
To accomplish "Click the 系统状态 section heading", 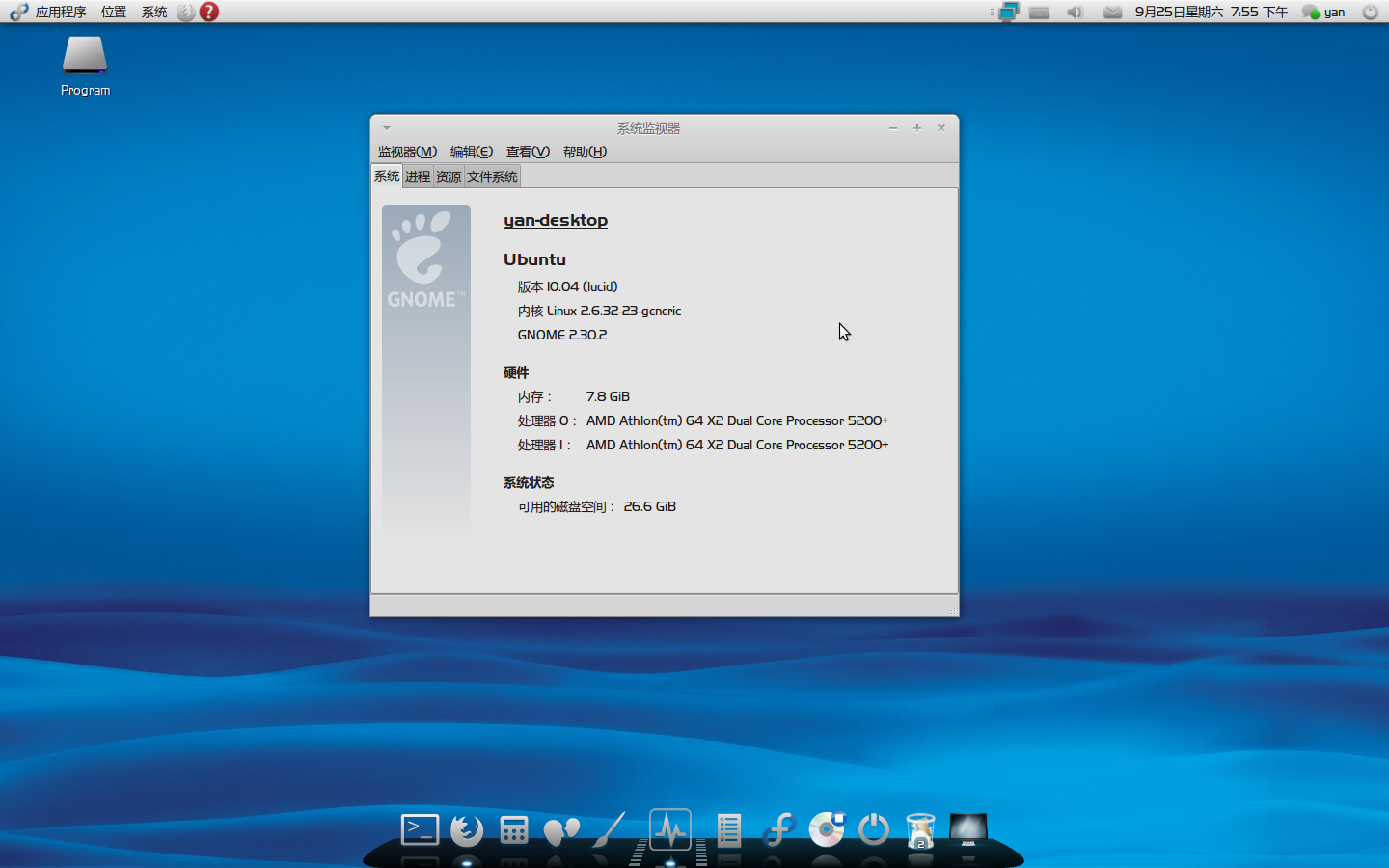I will [529, 482].
